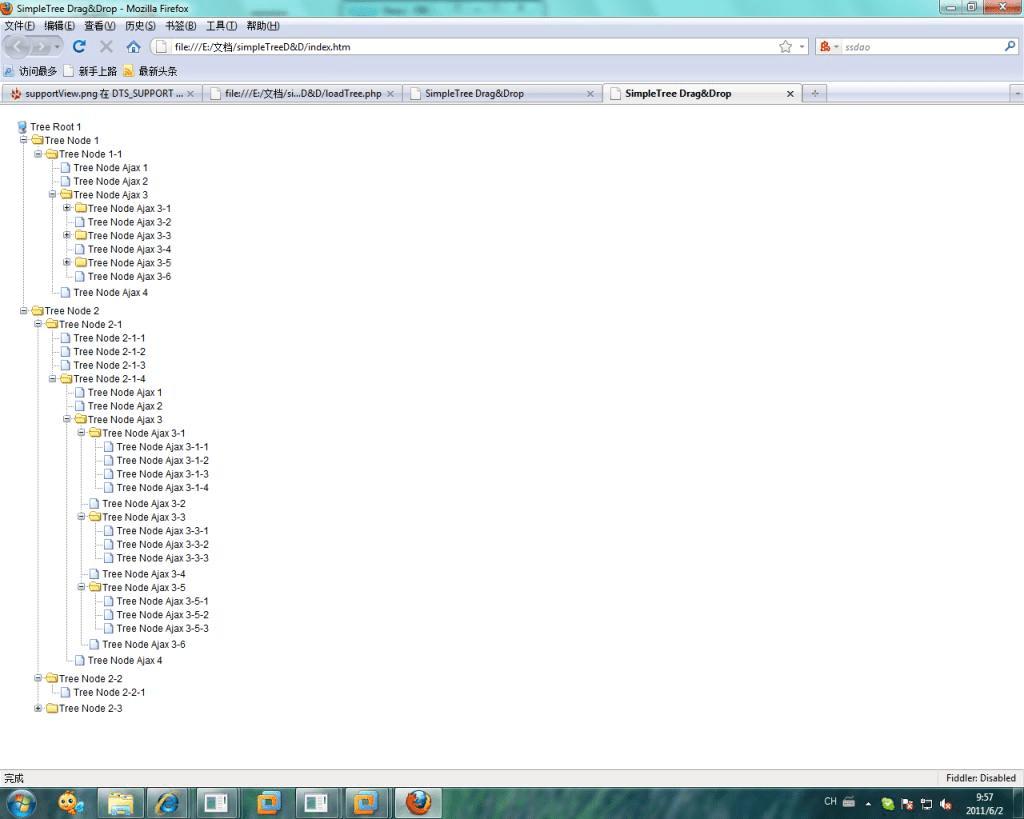Open the 访问最多 bookmark
Viewport: 1024px width, 819px height.
coord(31,71)
